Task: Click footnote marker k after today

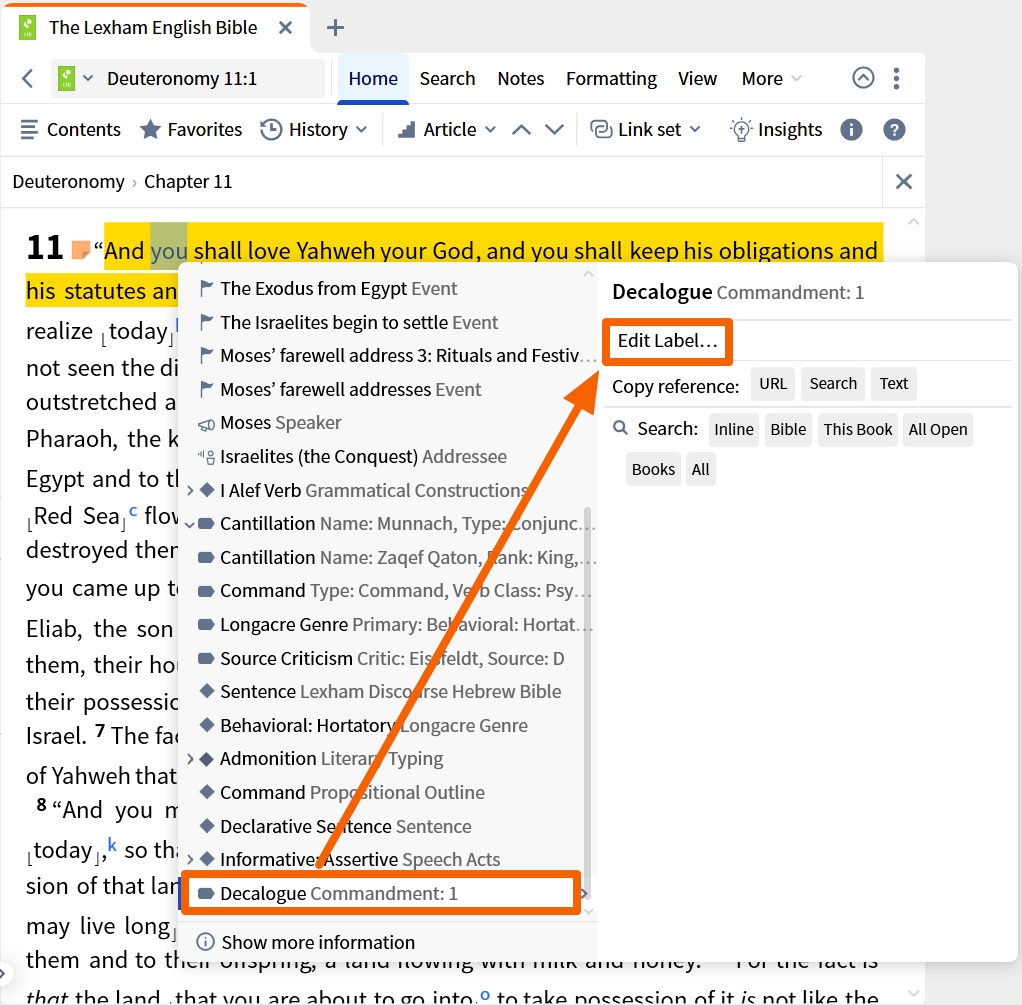Action: (112, 845)
